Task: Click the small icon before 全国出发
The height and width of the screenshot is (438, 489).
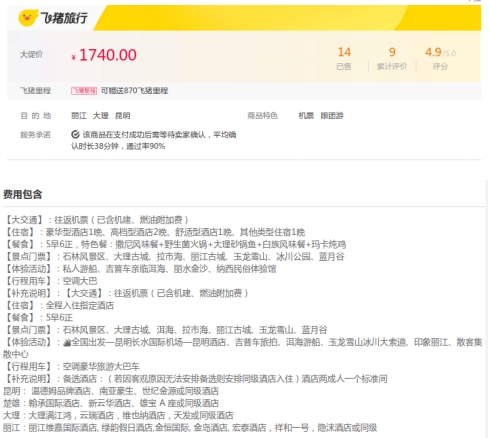Action: coord(67,342)
